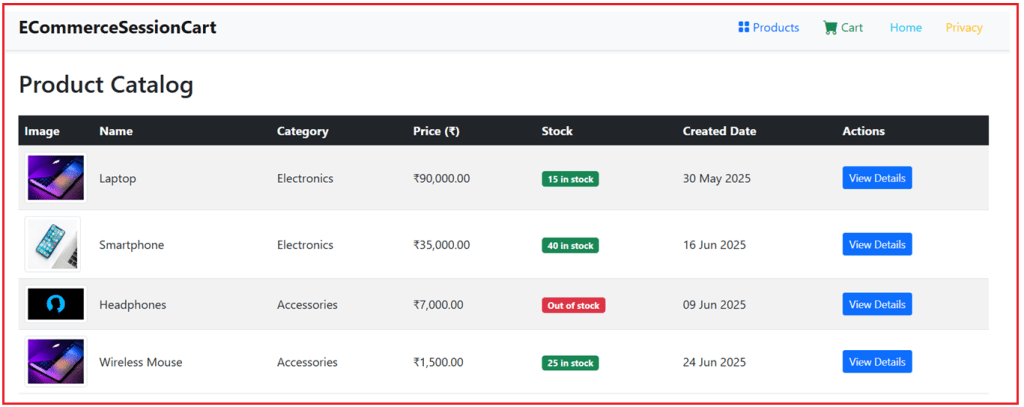The width and height of the screenshot is (1024, 407).
Task: View Details for the Smartphone
Action: 876,244
